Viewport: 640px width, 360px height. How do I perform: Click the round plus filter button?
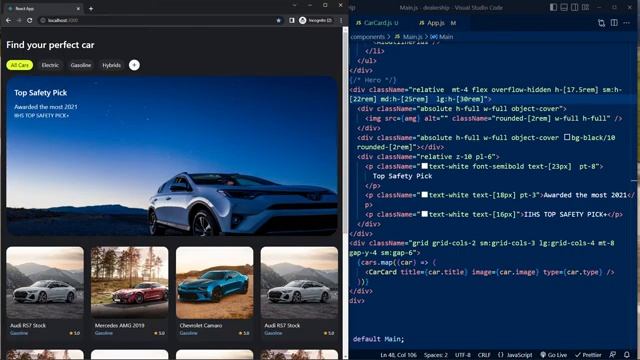(134, 65)
